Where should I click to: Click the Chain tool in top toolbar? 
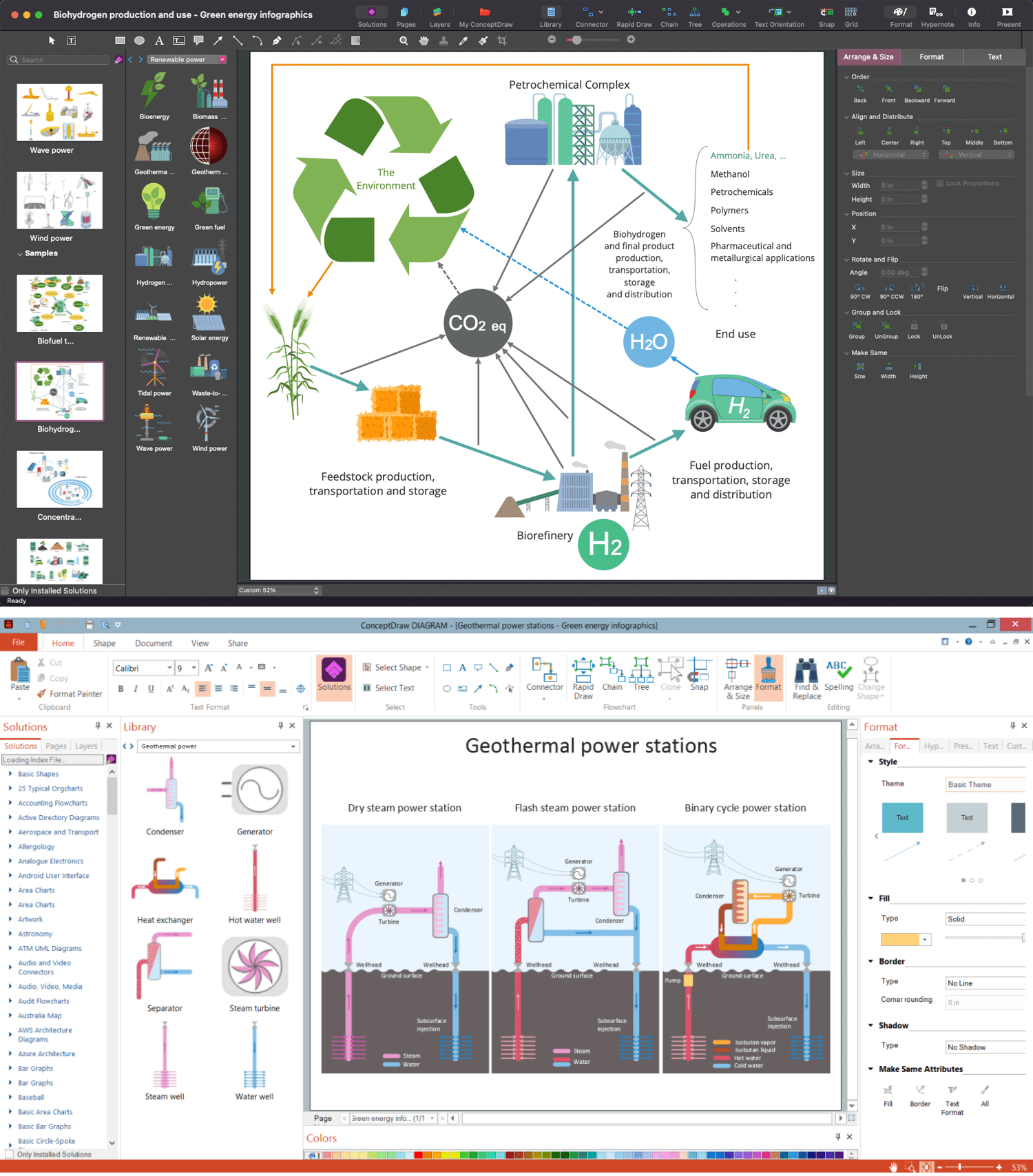click(669, 17)
